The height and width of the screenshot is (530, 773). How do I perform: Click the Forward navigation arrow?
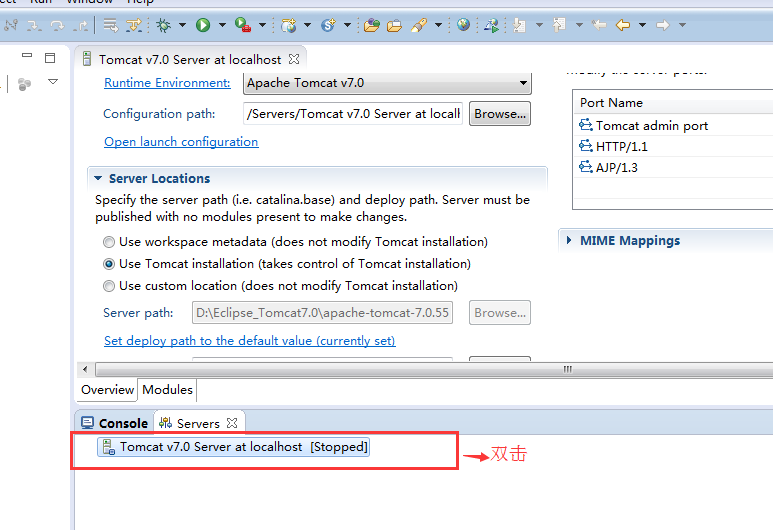click(x=663, y=25)
